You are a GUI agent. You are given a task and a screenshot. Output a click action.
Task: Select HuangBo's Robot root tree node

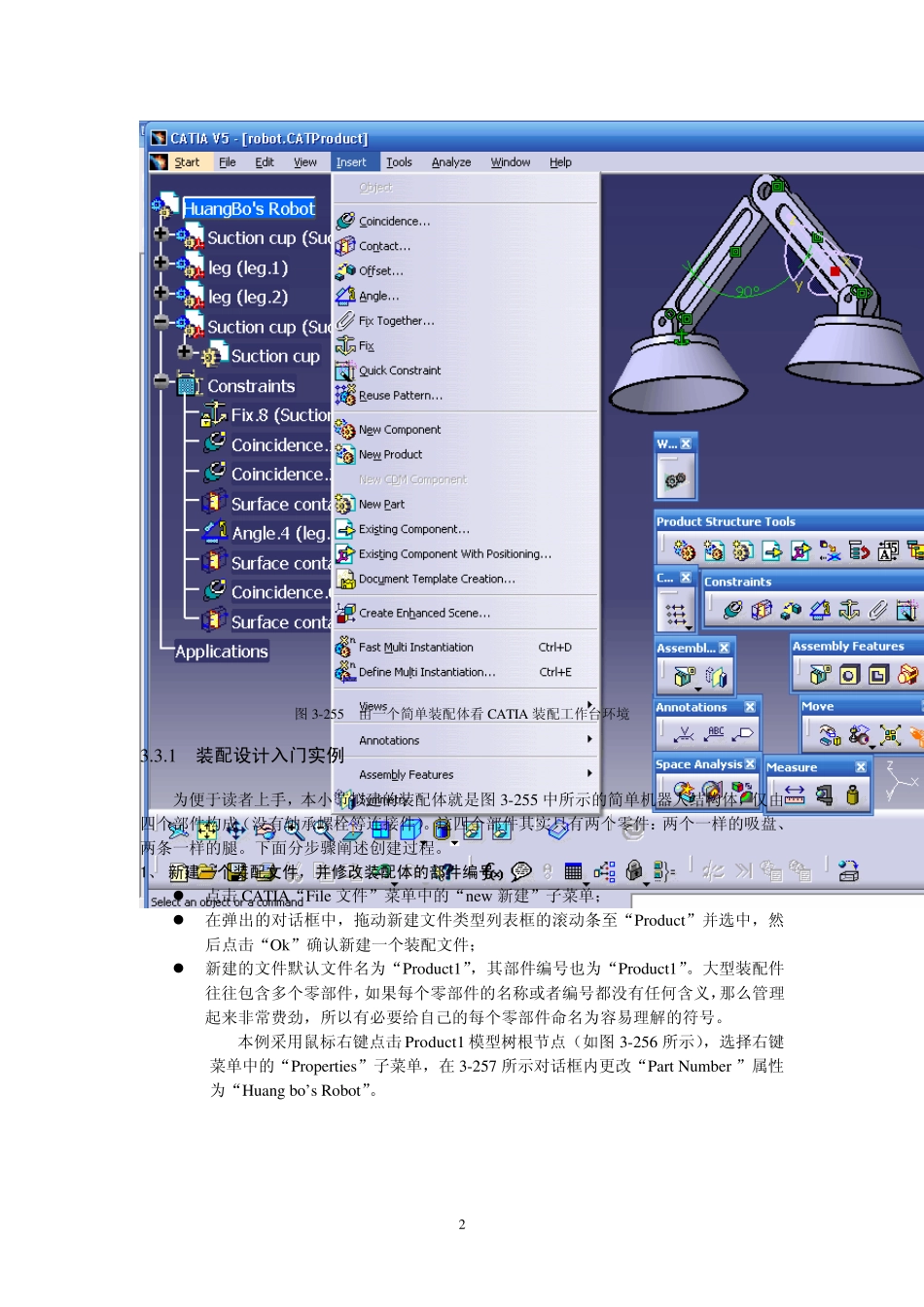point(249,209)
